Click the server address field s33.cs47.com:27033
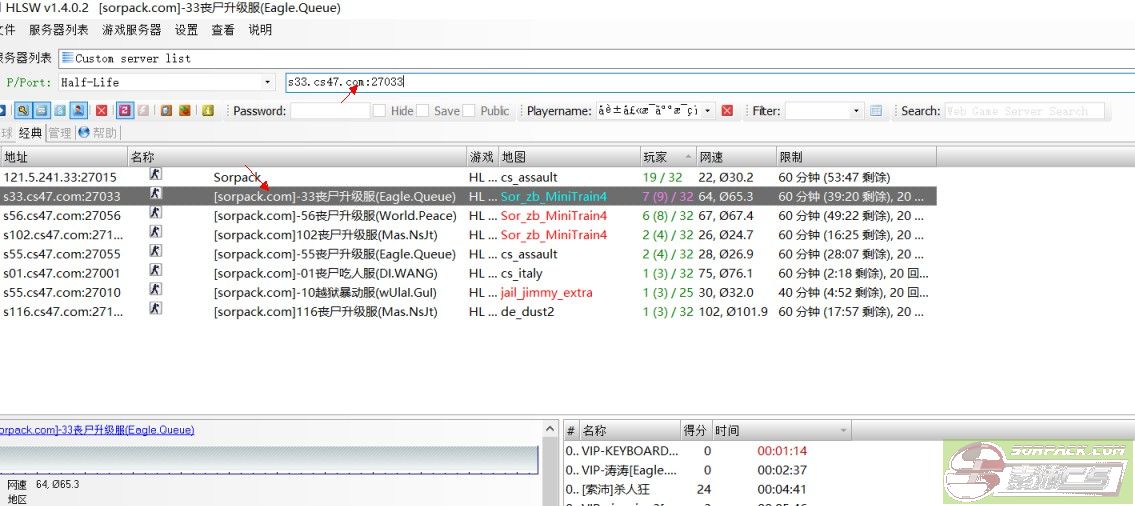The image size is (1135, 506). pos(709,83)
